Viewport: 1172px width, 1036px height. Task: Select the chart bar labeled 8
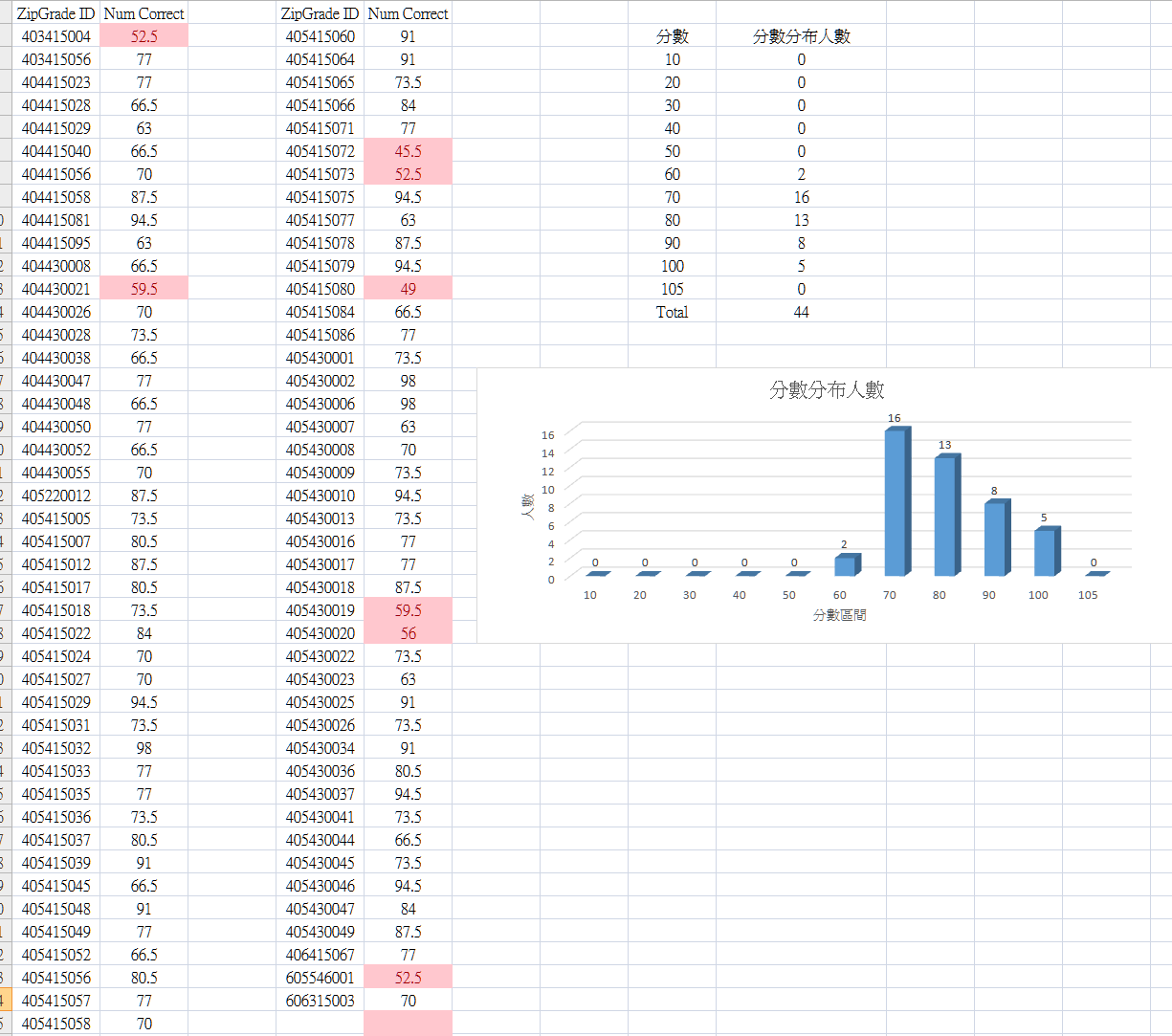(996, 539)
